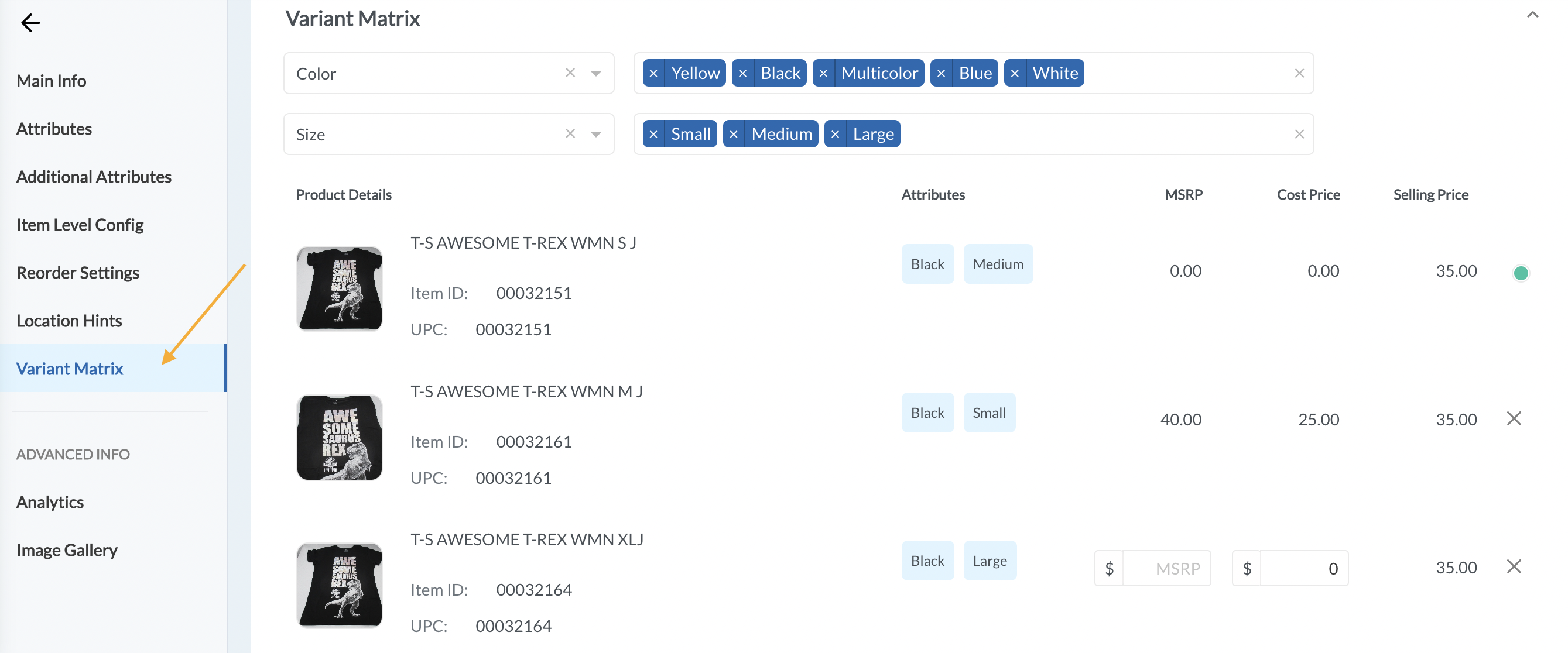Remove the Small size tag
1568x653 pixels.
tap(655, 133)
